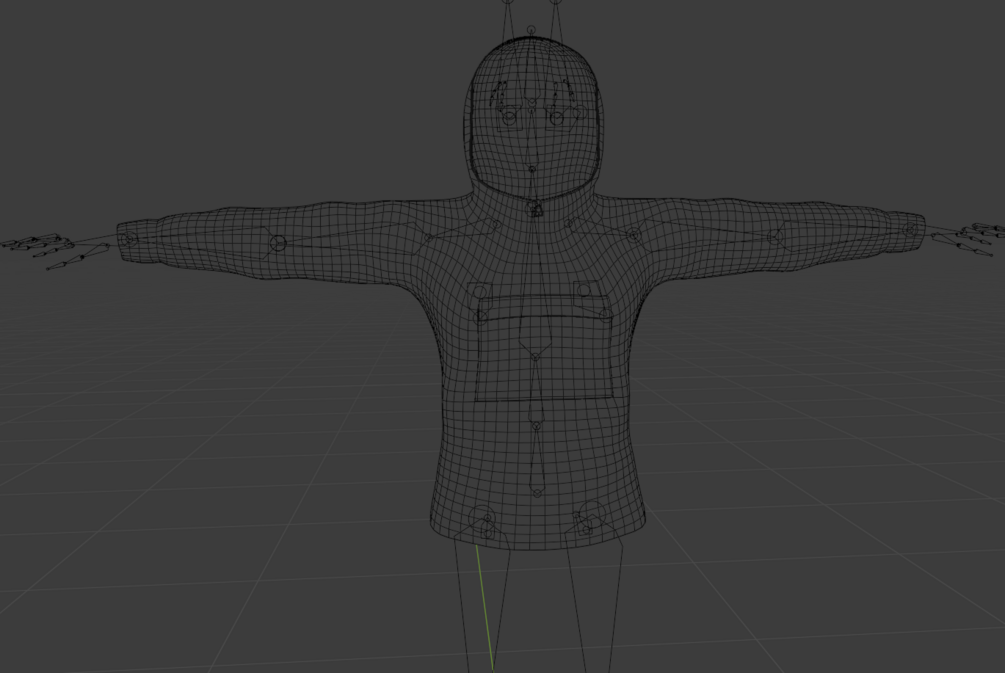Click the finger bones of viewer's right hand
This screenshot has width=1005, height=673.
click(969, 238)
